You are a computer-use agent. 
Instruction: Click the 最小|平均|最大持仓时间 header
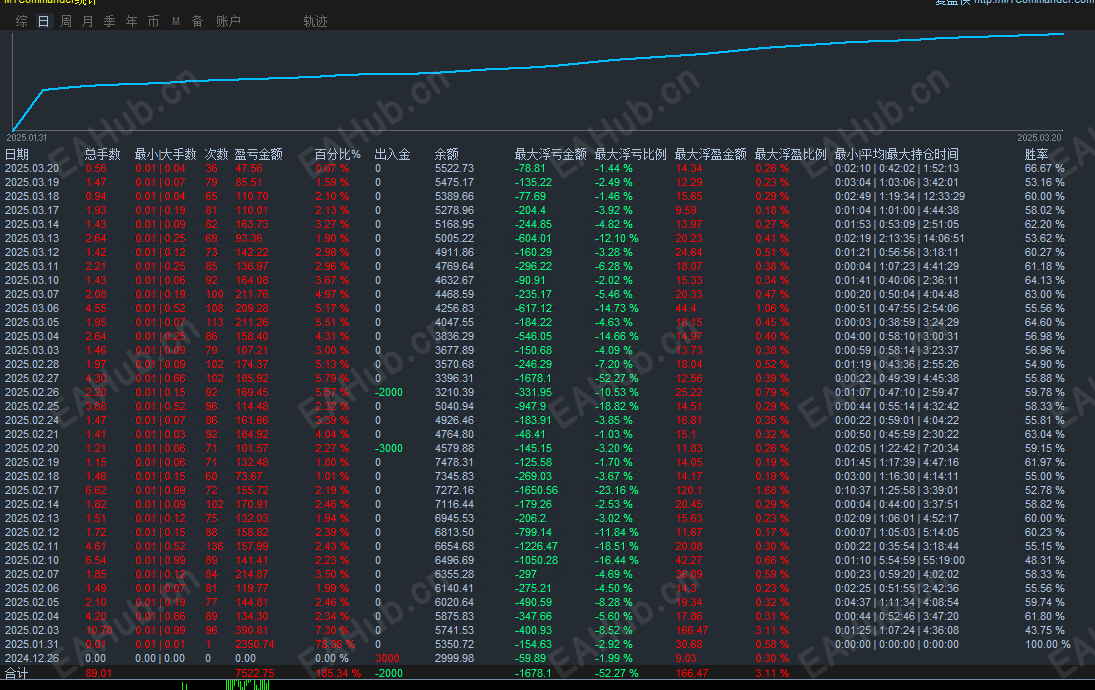pos(897,154)
